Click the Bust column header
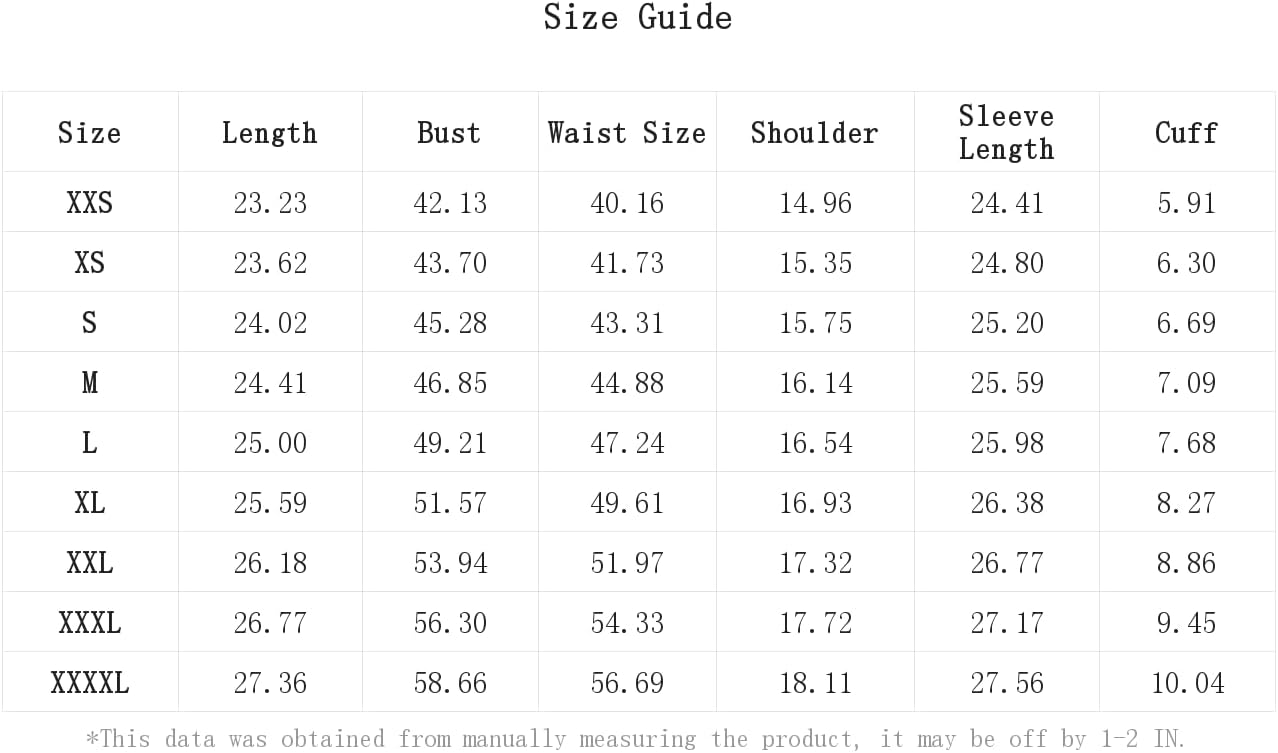The width and height of the screenshot is (1278, 753). pos(449,133)
